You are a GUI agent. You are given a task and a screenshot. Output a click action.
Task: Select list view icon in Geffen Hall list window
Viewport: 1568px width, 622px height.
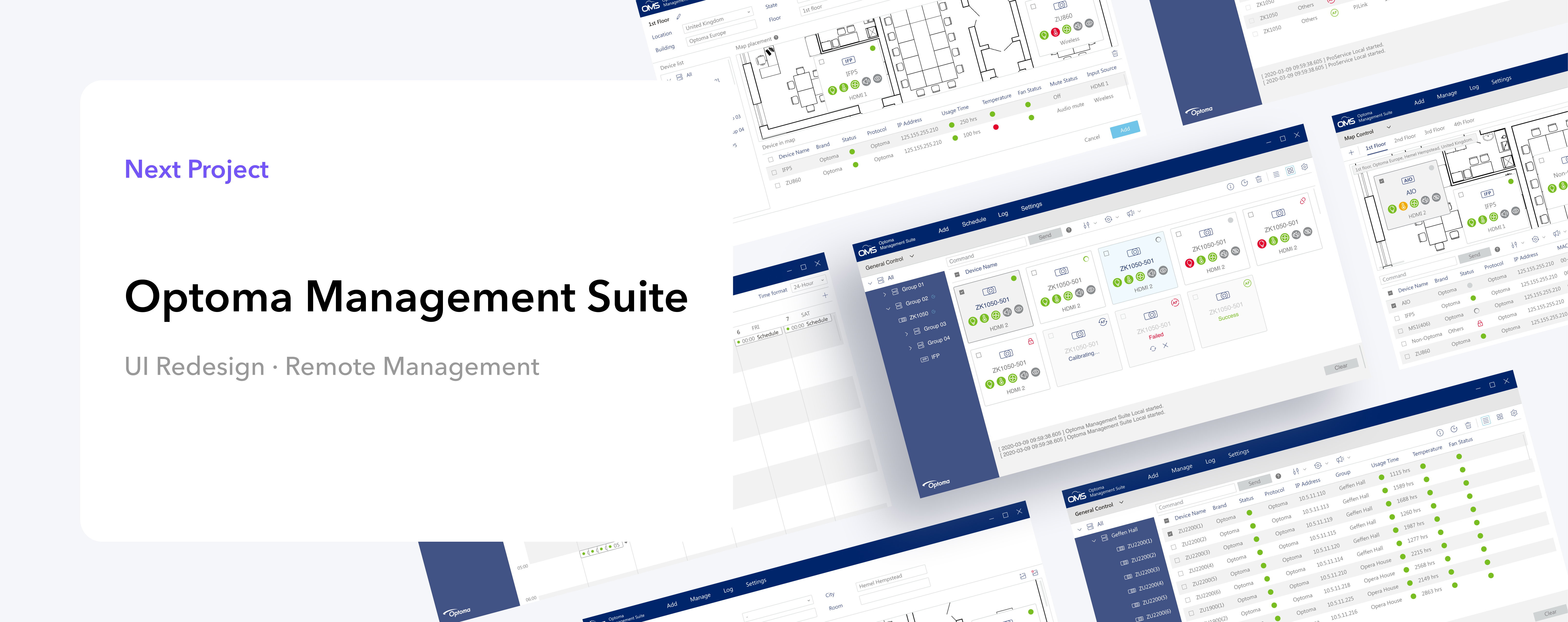(x=1486, y=420)
